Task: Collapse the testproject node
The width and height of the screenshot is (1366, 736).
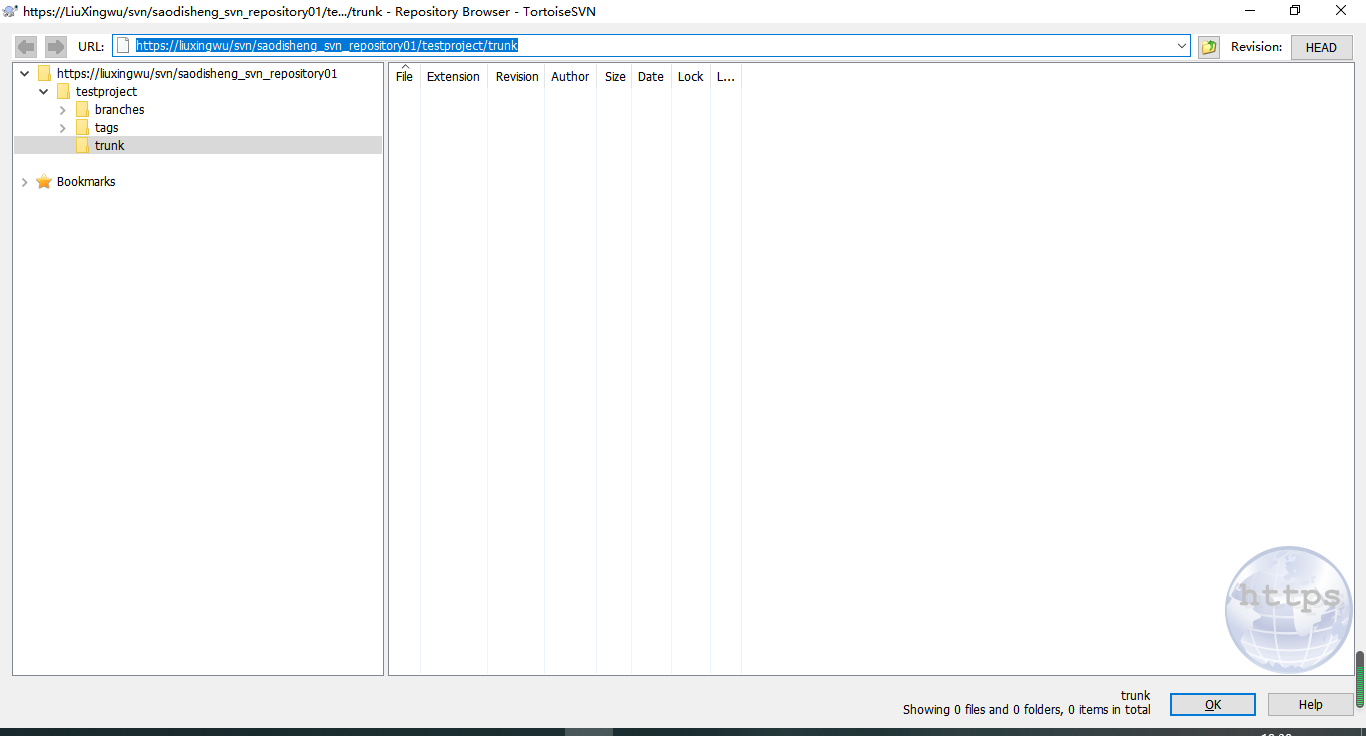Action: [x=43, y=92]
